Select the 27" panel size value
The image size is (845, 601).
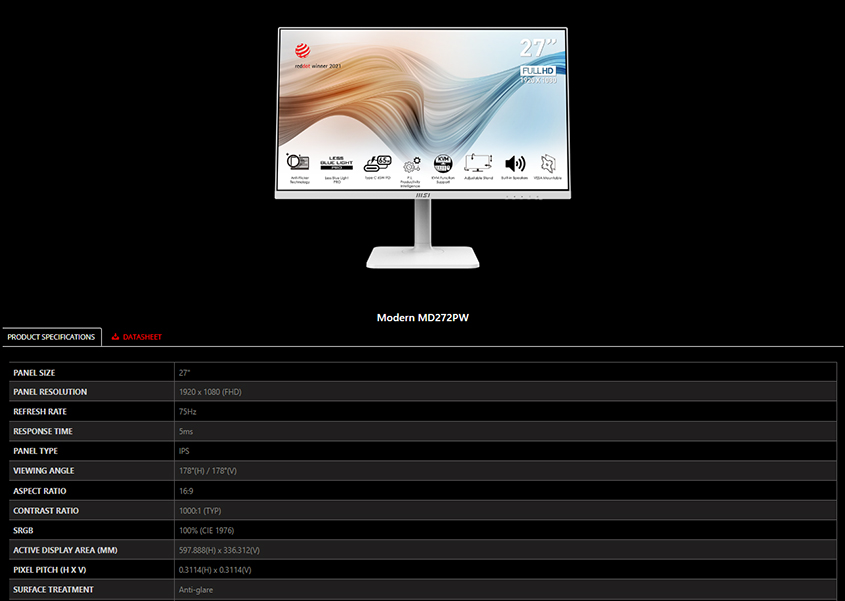(184, 372)
